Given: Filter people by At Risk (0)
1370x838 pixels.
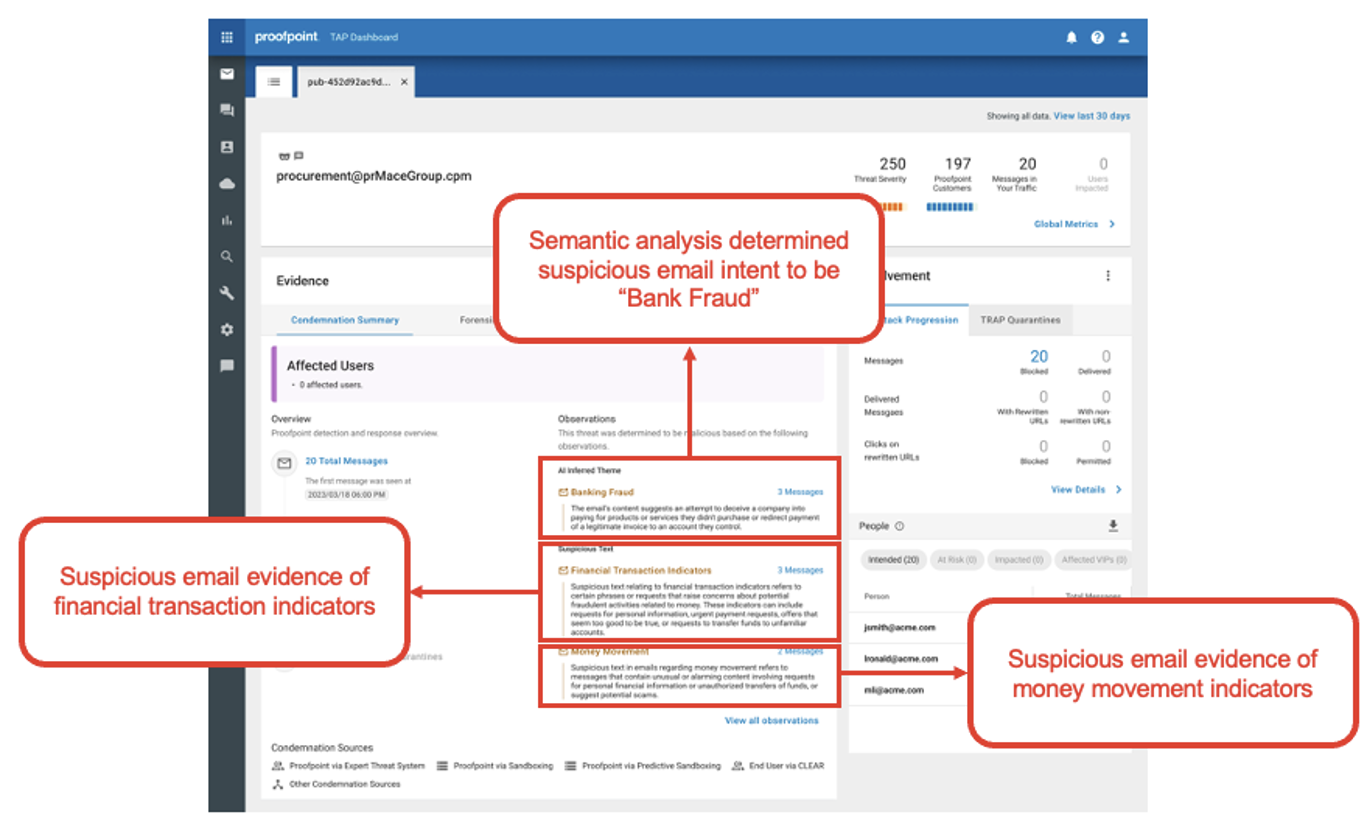Looking at the screenshot, I should (957, 560).
